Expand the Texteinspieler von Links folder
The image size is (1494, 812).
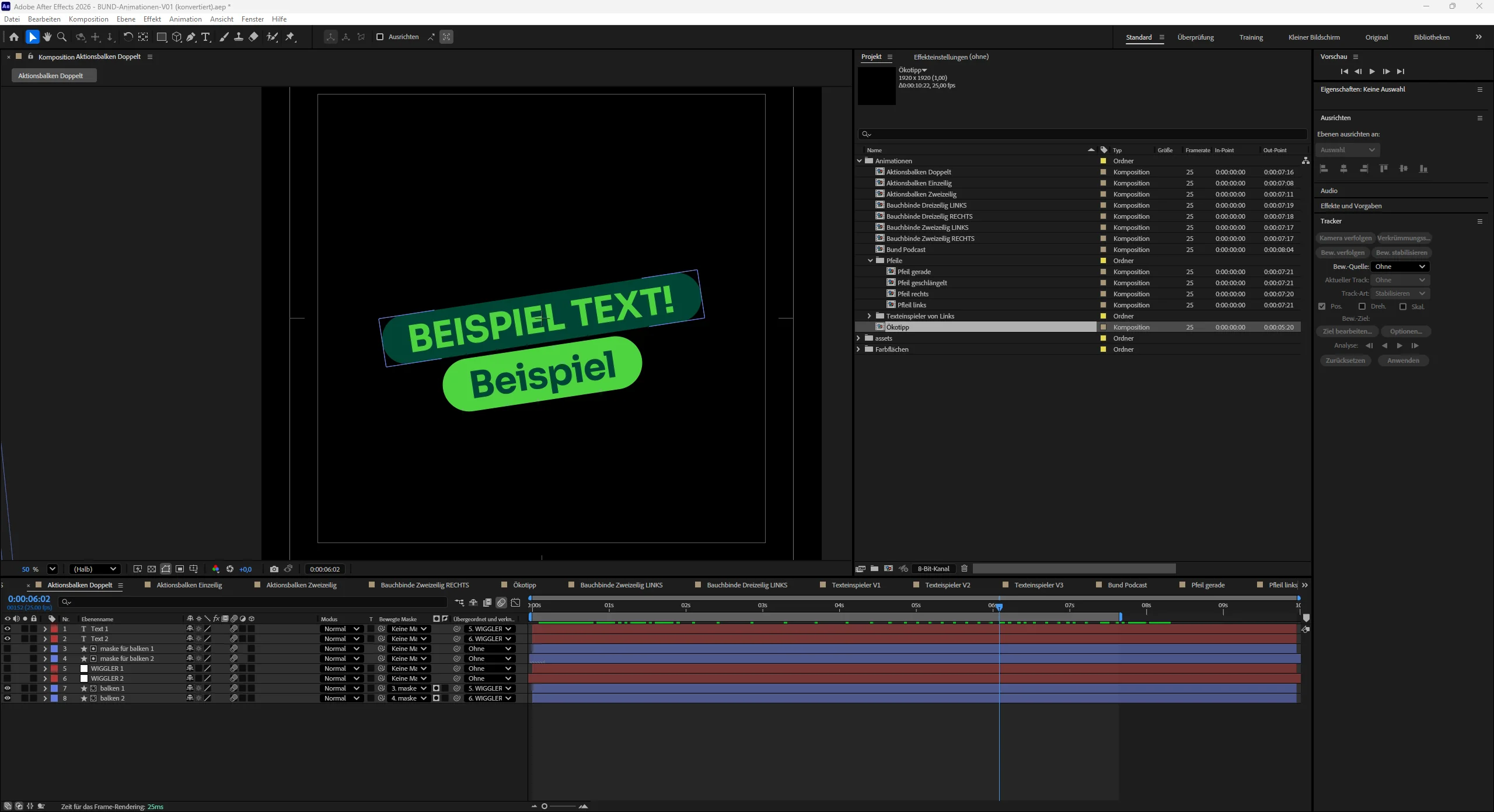(x=869, y=316)
